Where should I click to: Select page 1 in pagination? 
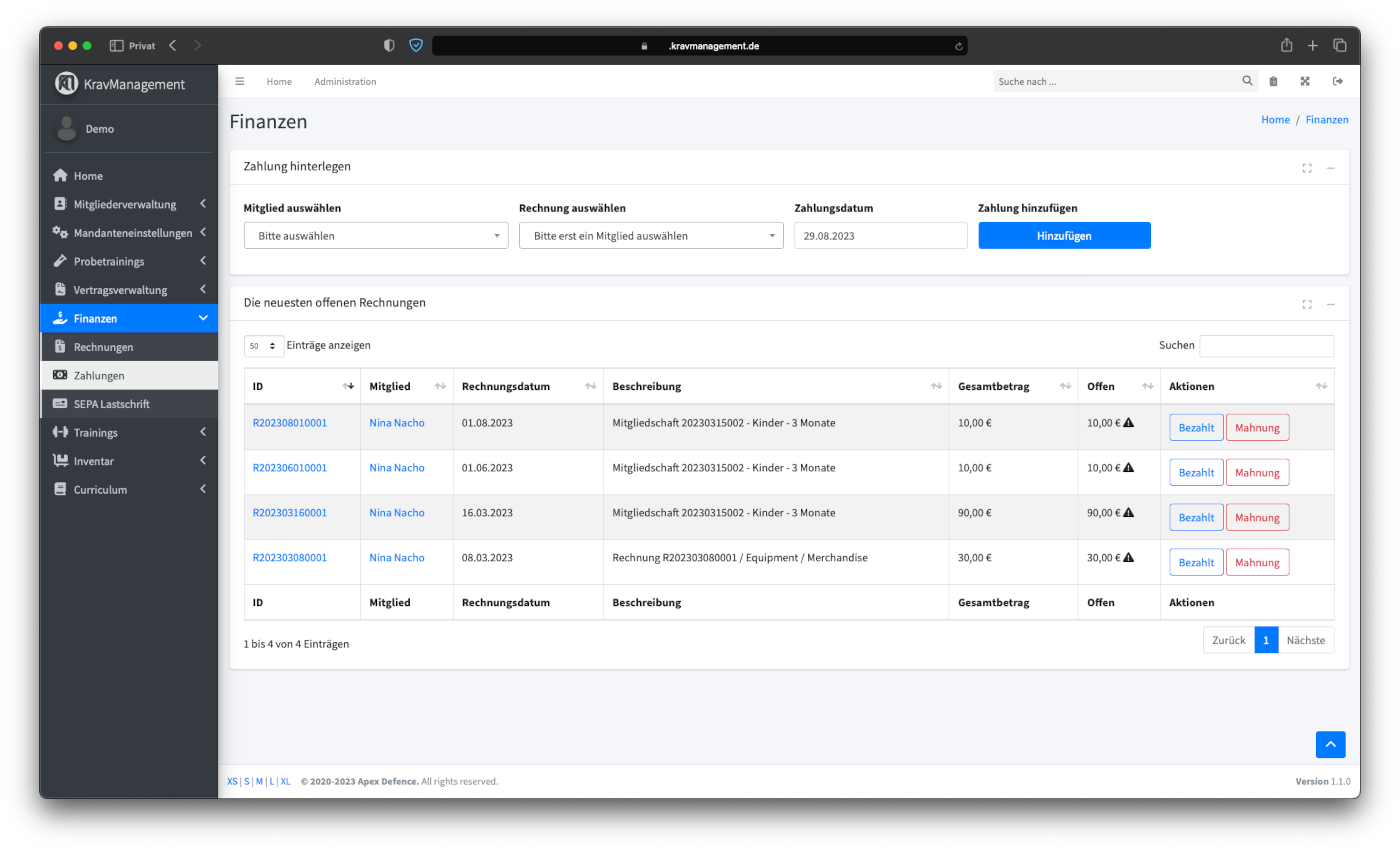1266,640
